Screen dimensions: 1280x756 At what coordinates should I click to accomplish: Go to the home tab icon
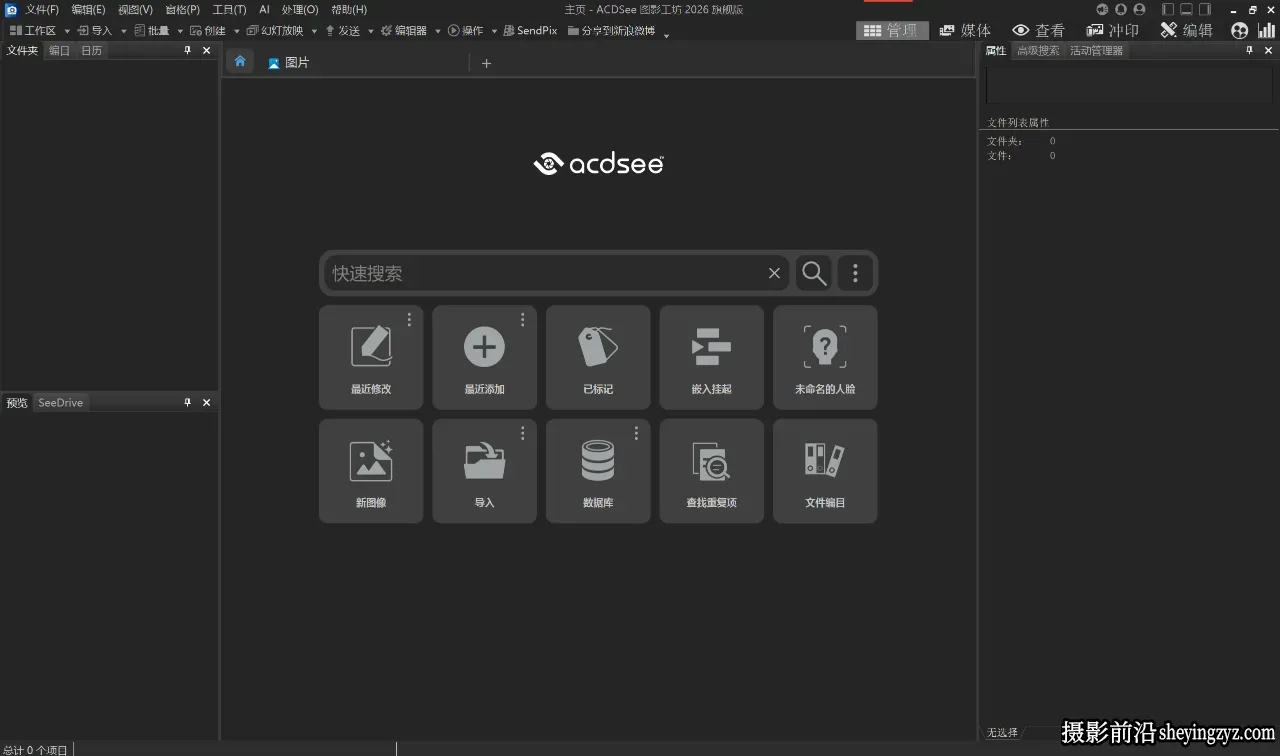tap(240, 61)
